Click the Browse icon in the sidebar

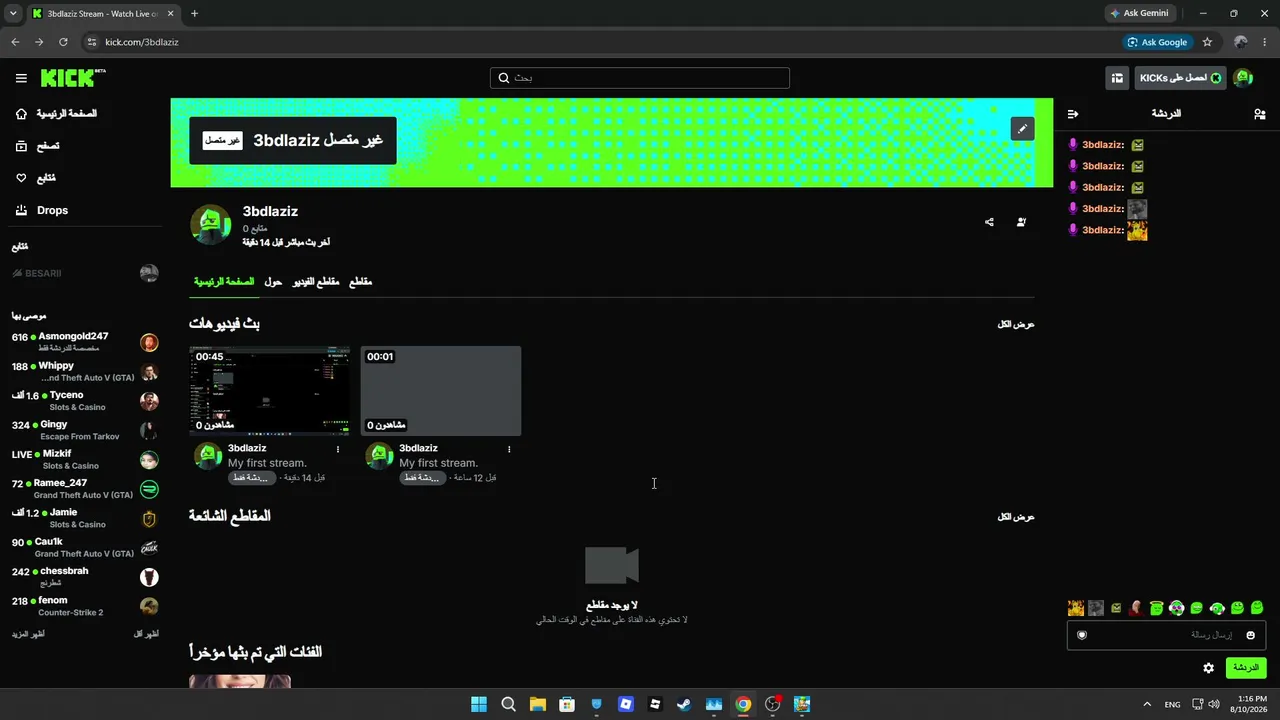(x=21, y=146)
